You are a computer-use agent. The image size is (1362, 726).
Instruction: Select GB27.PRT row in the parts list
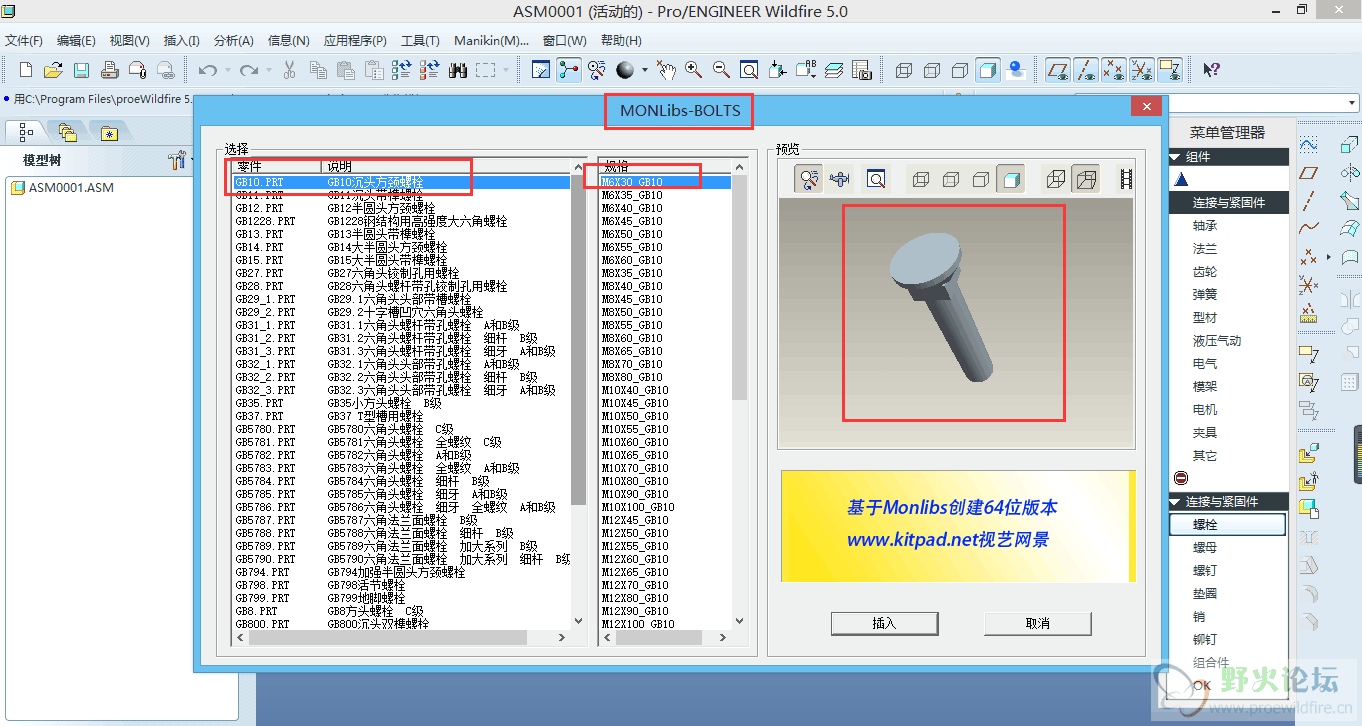coord(400,273)
